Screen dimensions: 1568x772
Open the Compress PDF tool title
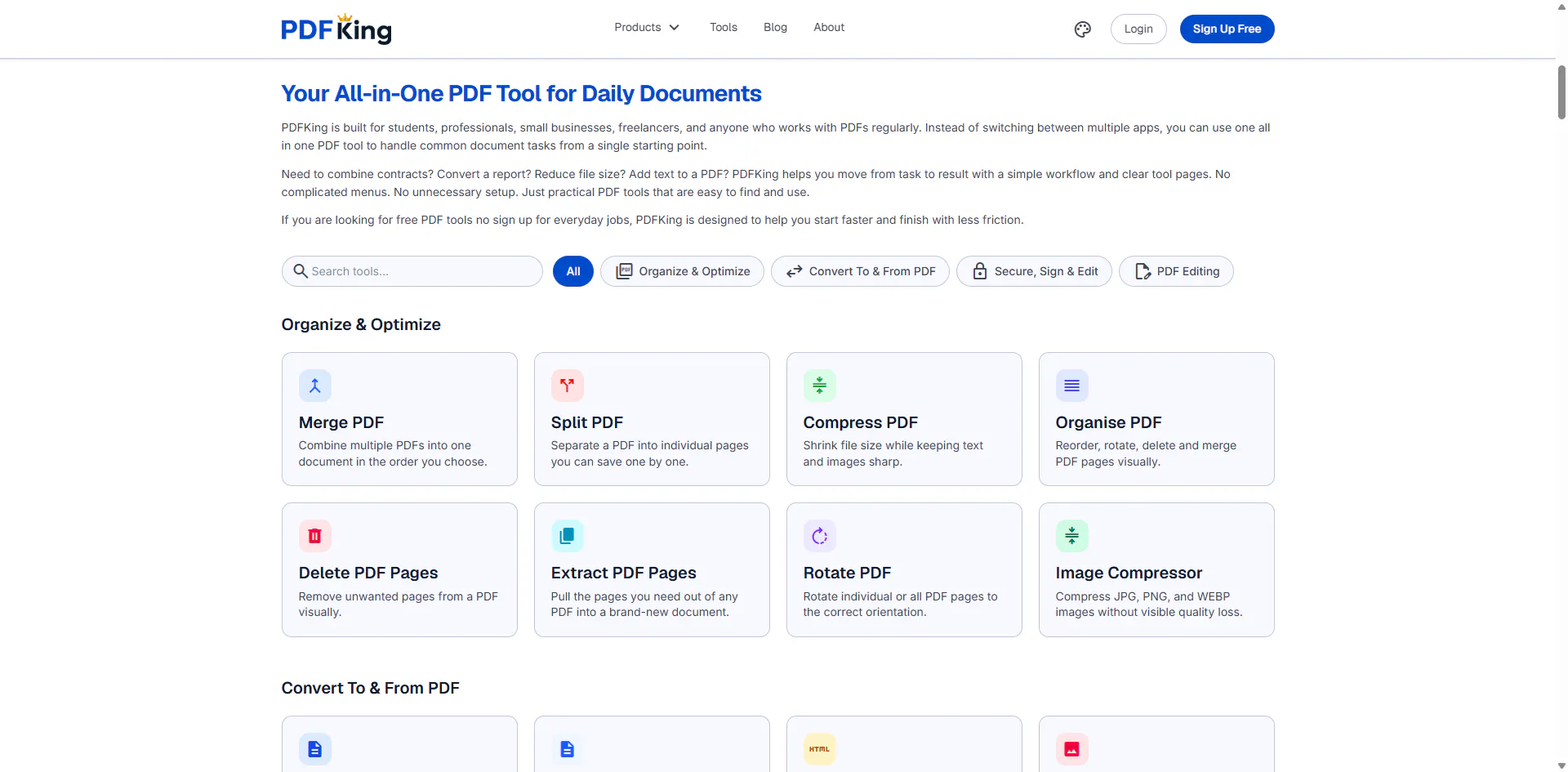pyautogui.click(x=861, y=422)
